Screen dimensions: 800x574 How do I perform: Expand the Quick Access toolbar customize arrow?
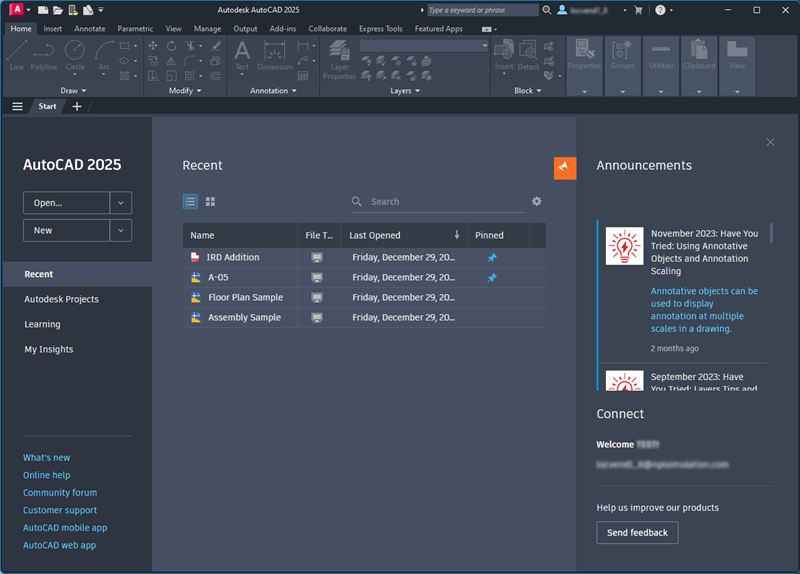coord(101,10)
